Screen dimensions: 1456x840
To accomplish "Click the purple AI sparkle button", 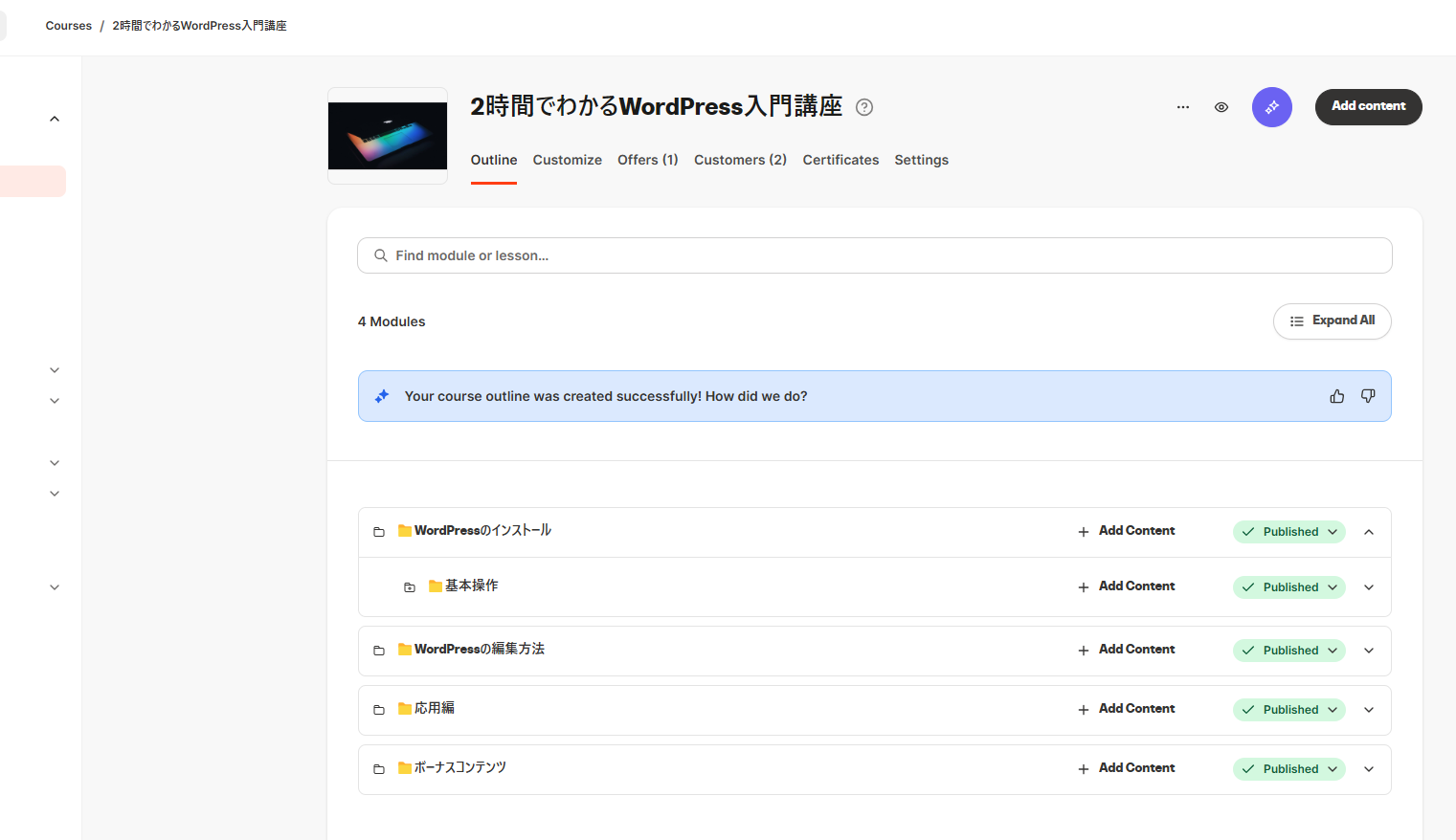I will pyautogui.click(x=1272, y=107).
